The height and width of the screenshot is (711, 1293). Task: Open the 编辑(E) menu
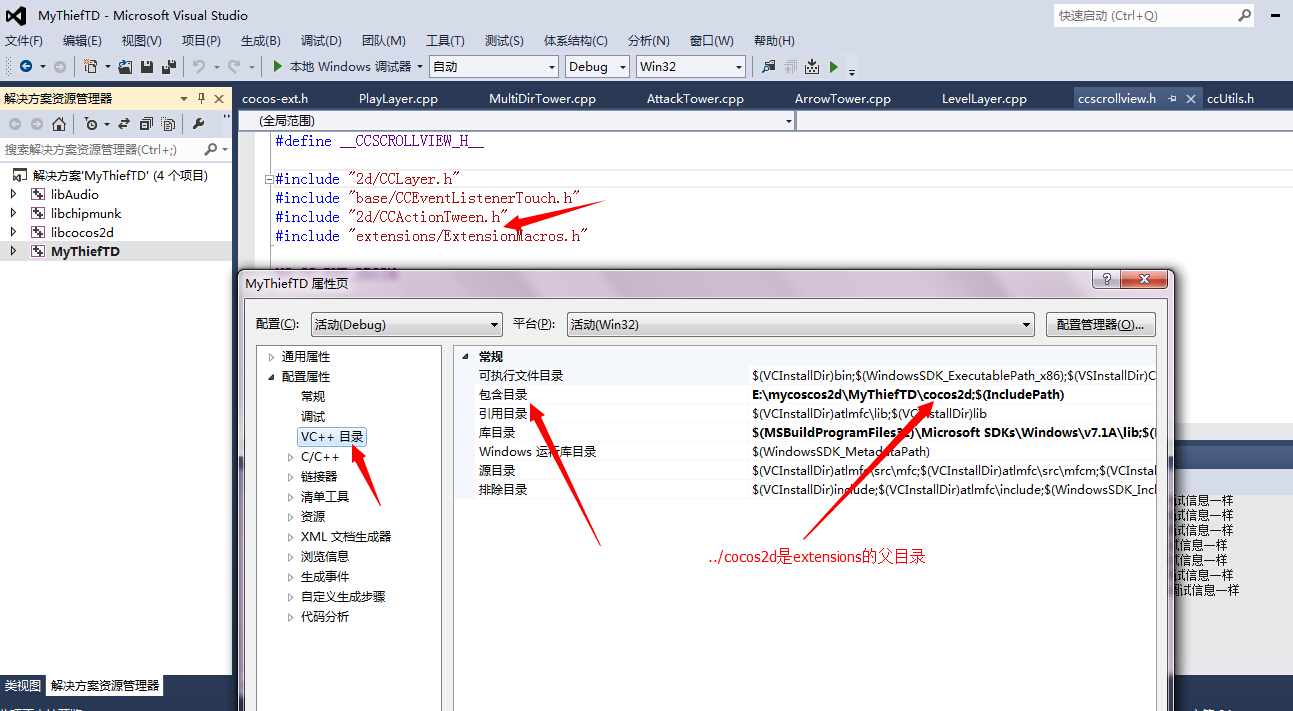(x=82, y=40)
